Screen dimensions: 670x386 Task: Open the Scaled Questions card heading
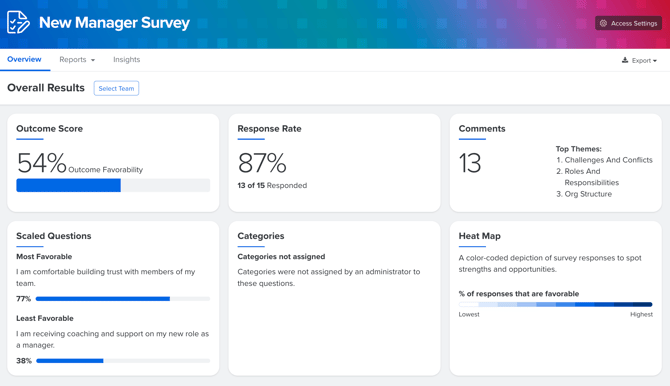point(54,236)
